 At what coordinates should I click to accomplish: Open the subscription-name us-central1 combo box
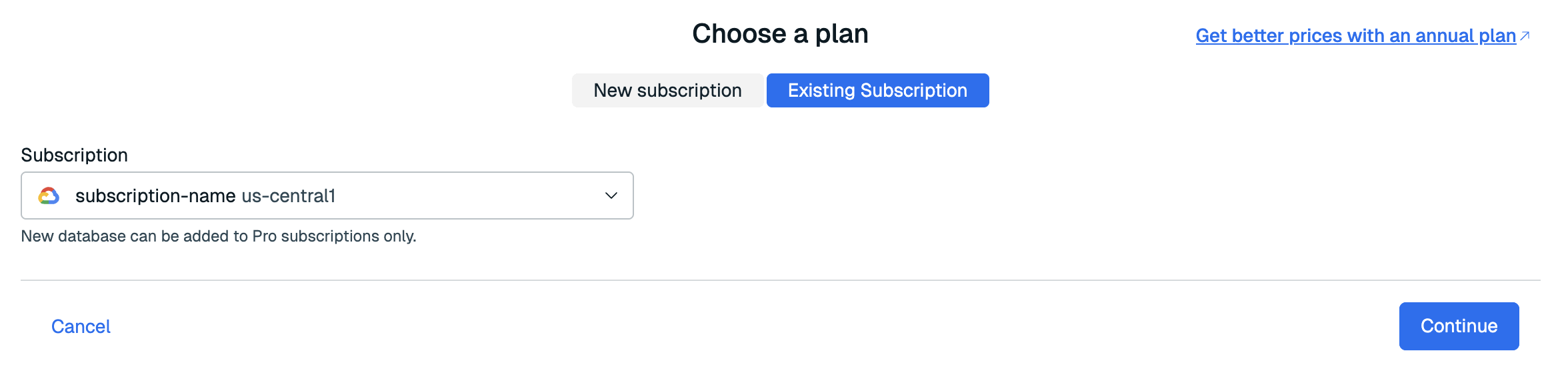tap(327, 196)
